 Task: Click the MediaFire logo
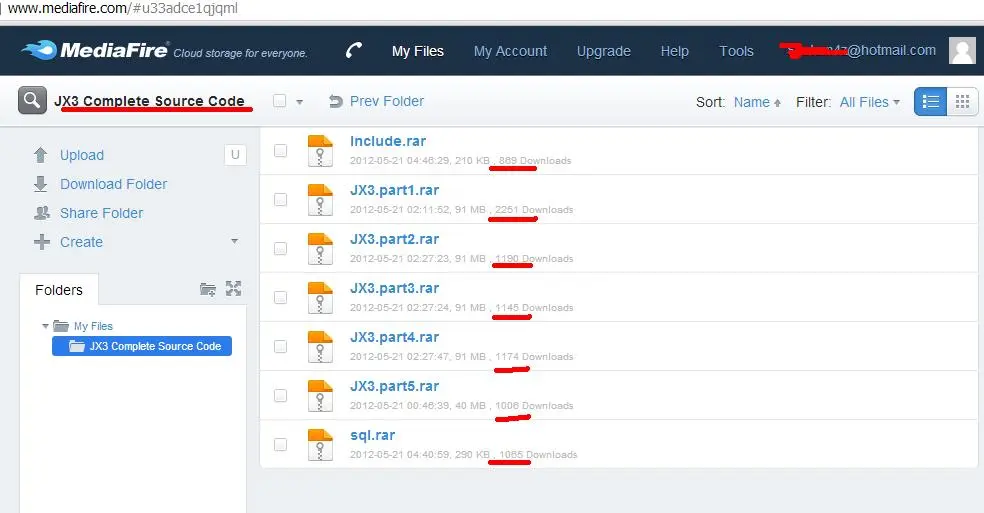tap(95, 50)
